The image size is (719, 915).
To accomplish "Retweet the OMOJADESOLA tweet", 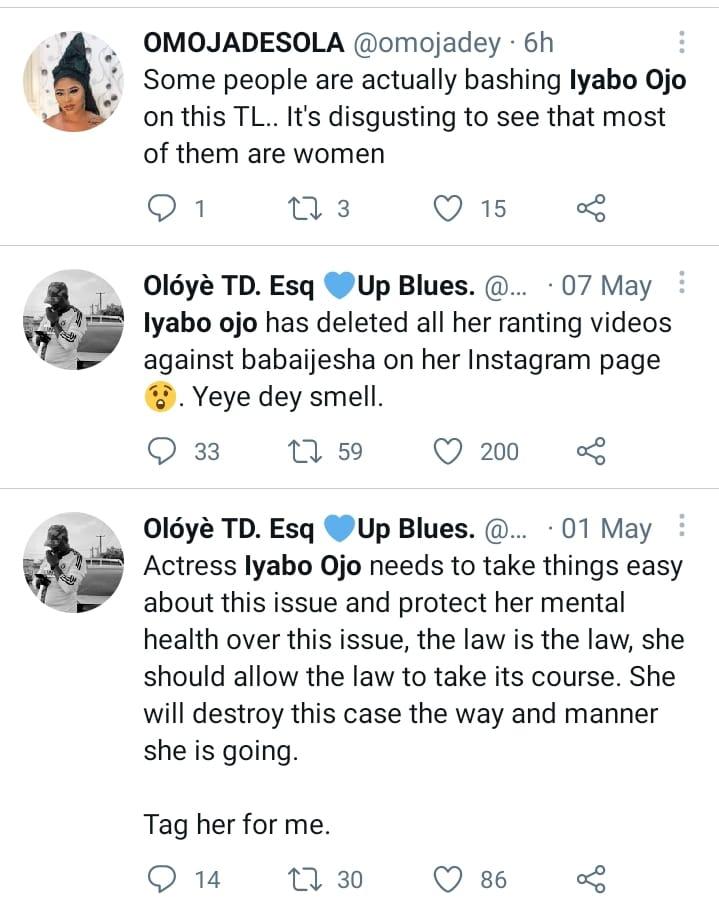I will click(x=301, y=208).
